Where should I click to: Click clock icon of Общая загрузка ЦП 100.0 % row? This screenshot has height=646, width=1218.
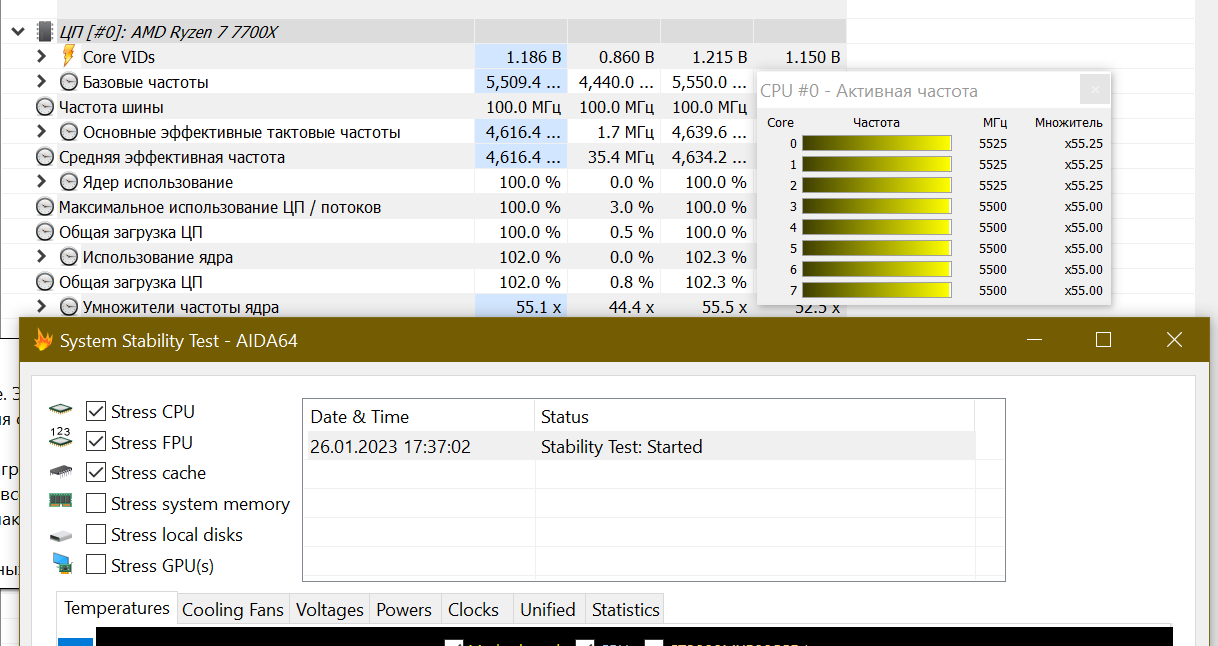tap(45, 232)
